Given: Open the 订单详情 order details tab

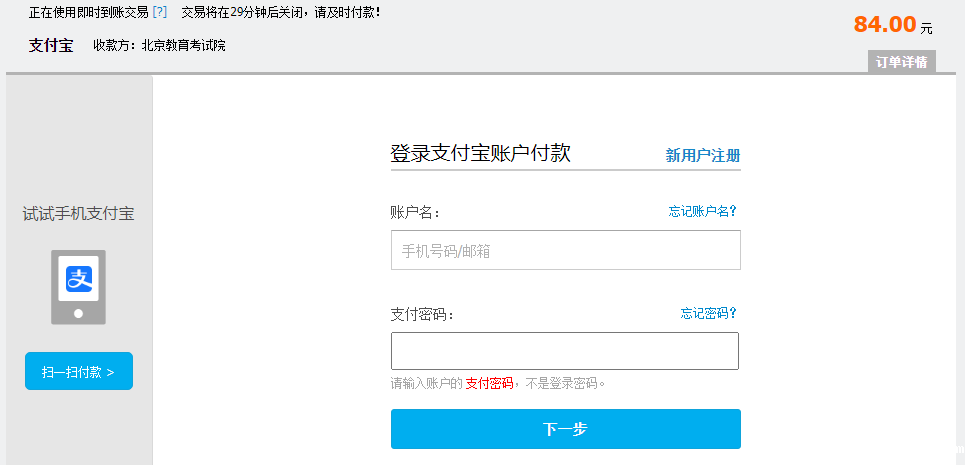Looking at the screenshot, I should coord(902,62).
